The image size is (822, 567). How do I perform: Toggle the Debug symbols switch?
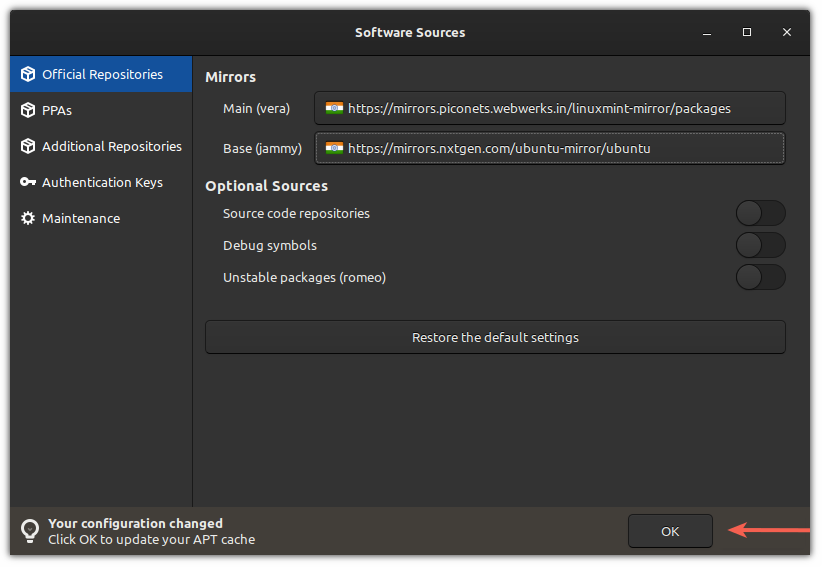pos(761,245)
